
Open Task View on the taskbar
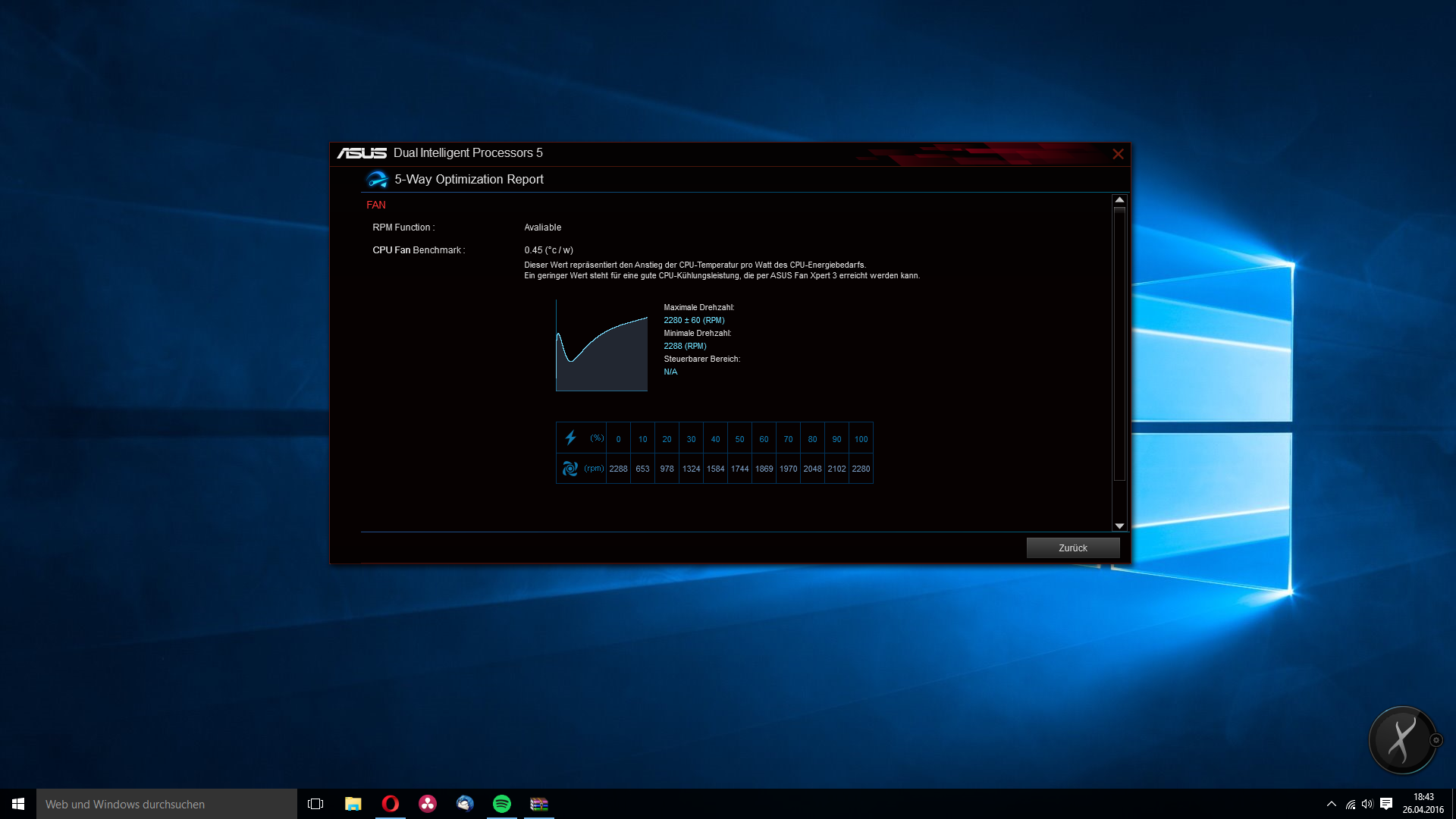315,804
